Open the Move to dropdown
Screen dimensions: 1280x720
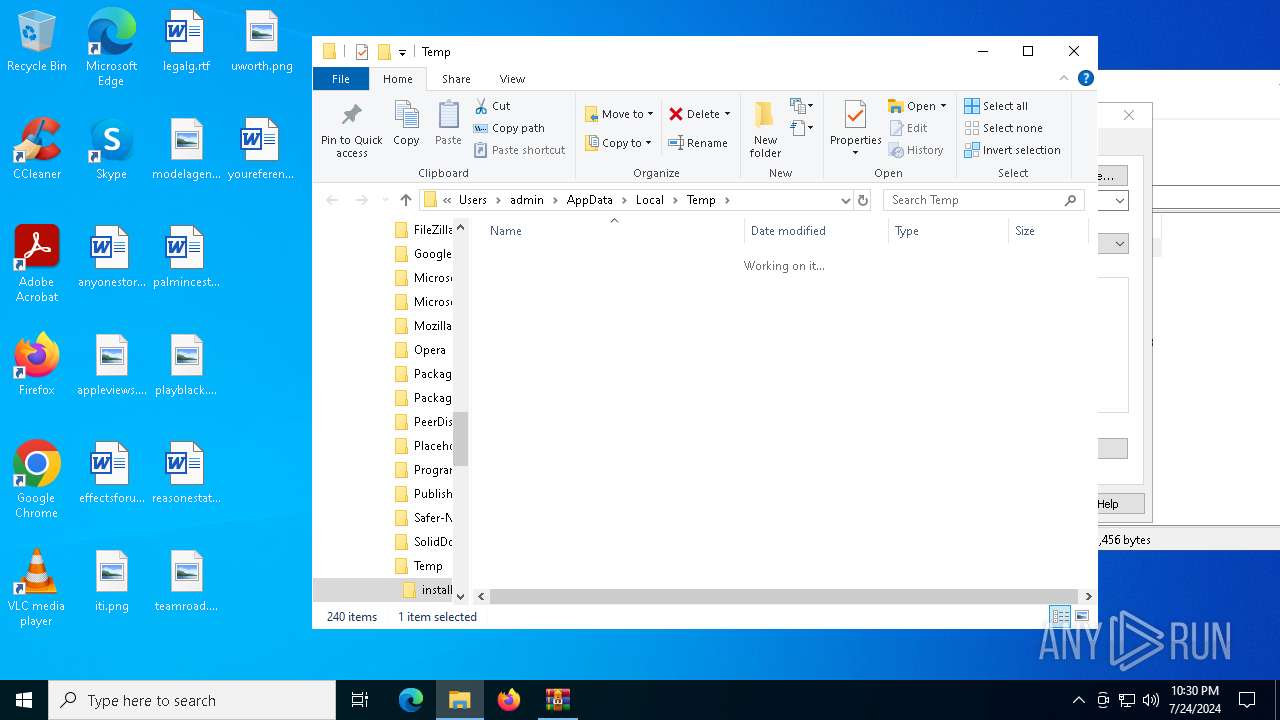(619, 114)
